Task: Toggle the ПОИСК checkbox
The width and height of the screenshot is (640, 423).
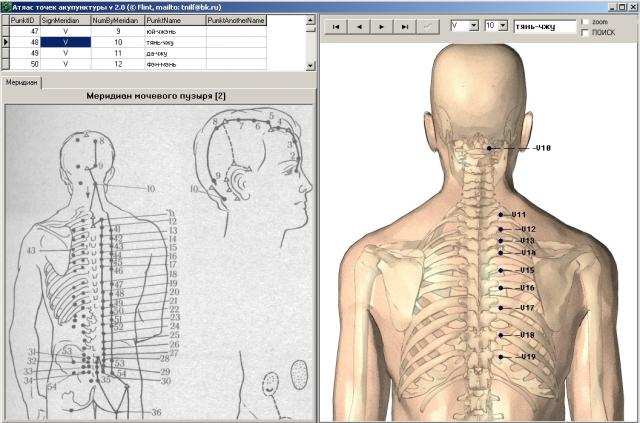Action: [x=586, y=32]
